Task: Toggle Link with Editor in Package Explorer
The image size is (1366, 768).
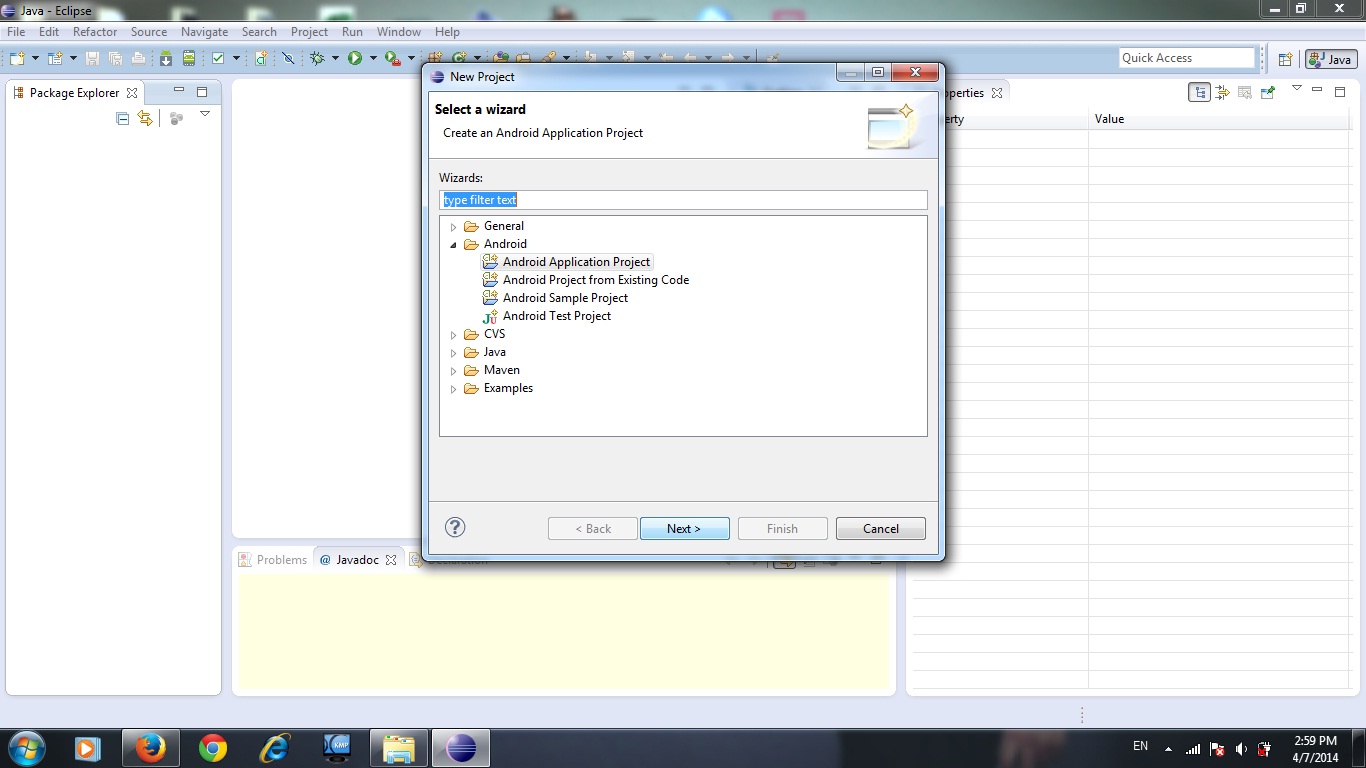Action: (145, 118)
